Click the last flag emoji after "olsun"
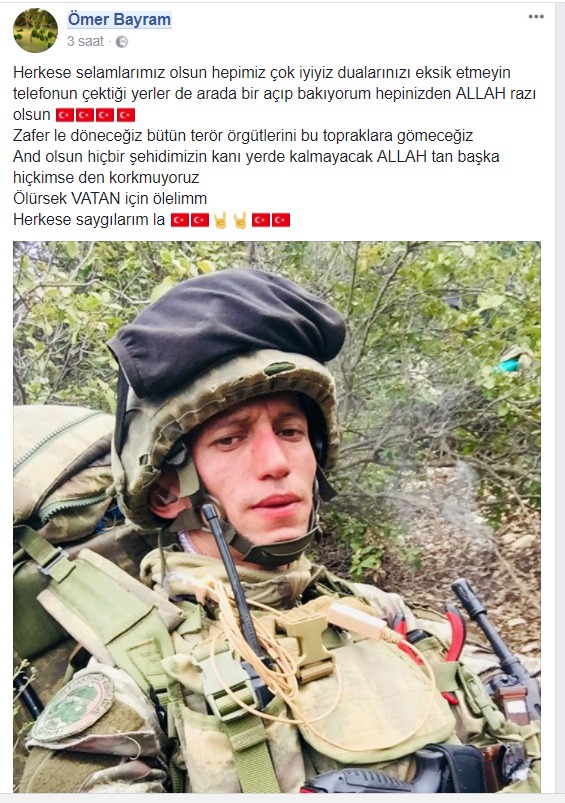The image size is (565, 803). (x=126, y=115)
